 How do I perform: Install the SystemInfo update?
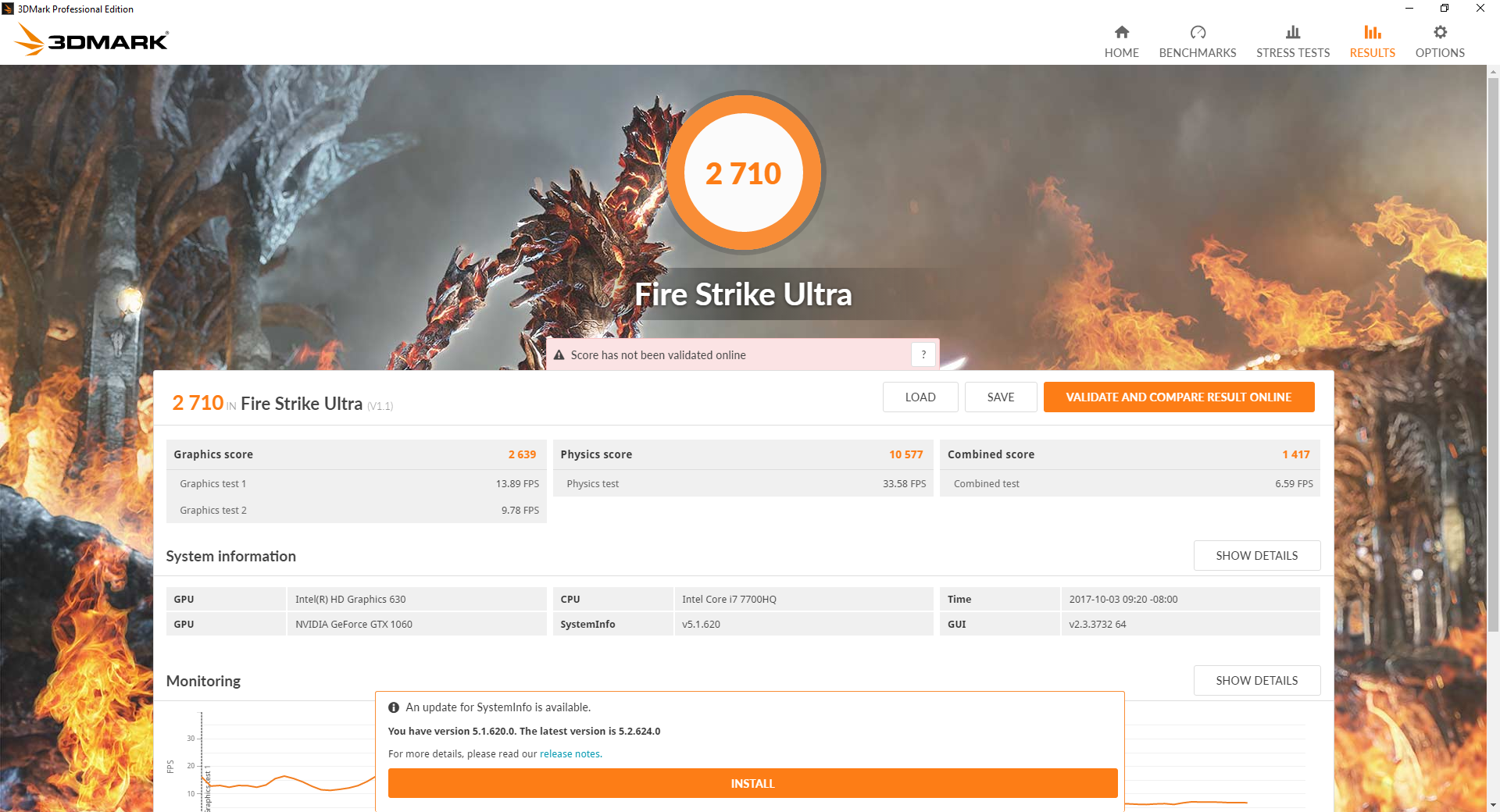(x=752, y=783)
